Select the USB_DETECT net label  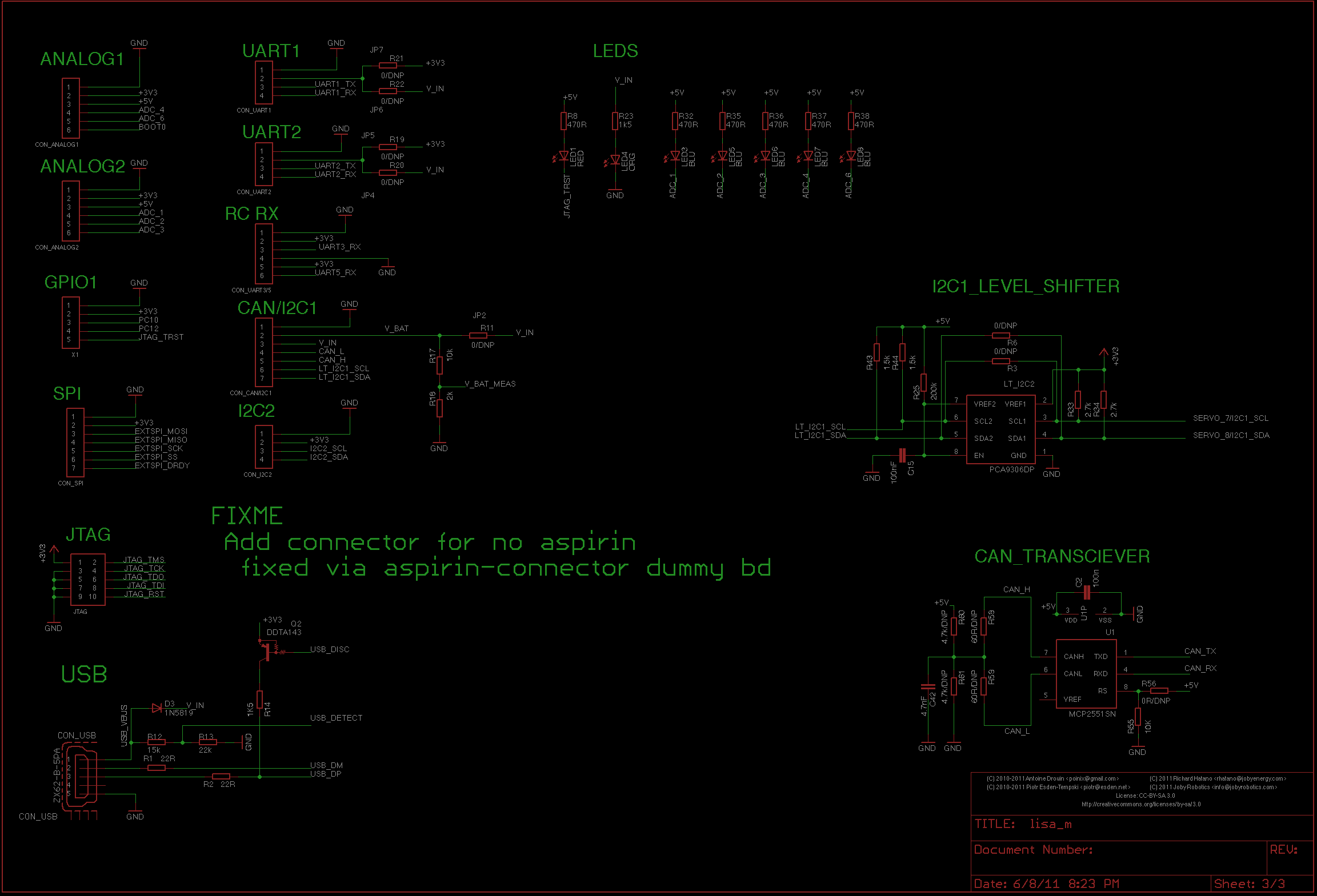pyautogui.click(x=336, y=718)
